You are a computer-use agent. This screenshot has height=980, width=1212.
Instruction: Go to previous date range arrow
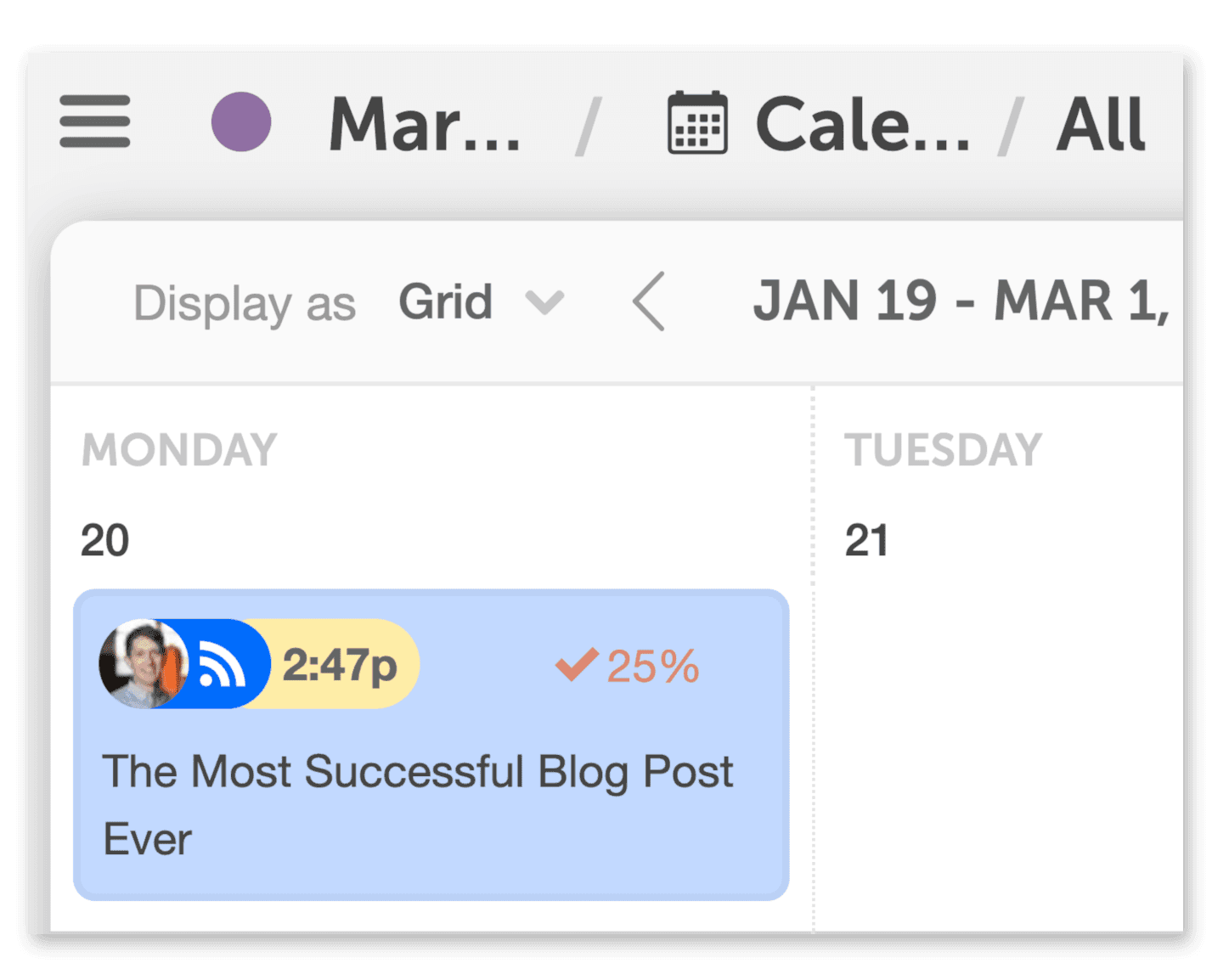coord(649,301)
